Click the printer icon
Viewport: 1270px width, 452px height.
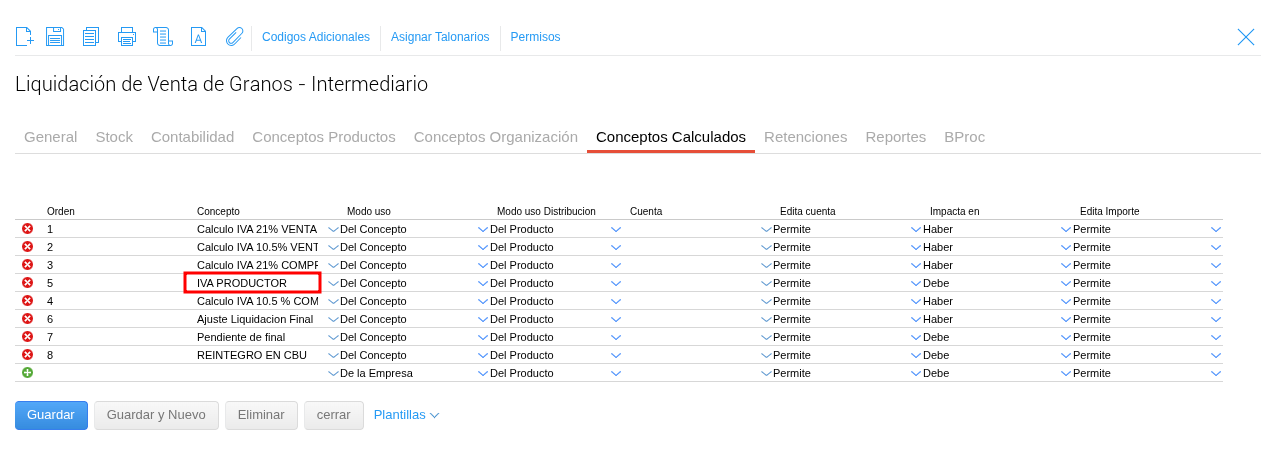pos(127,37)
